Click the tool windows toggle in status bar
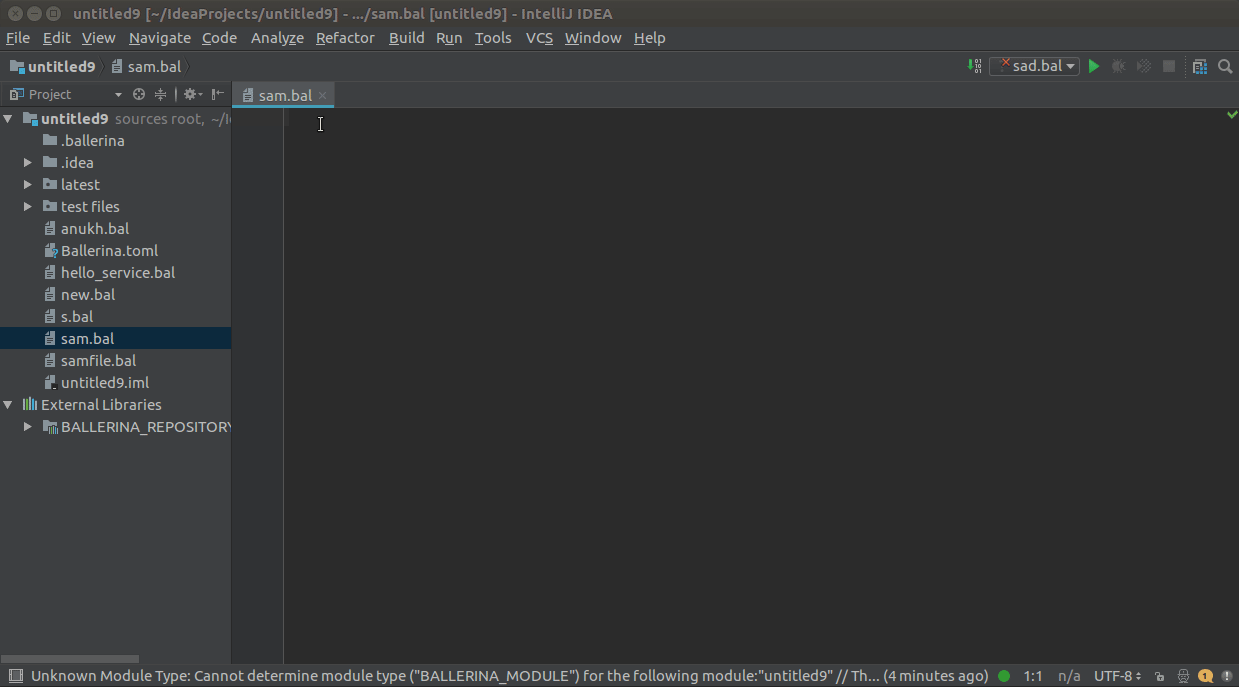Screen dimensions: 1239x687 (x=15, y=676)
